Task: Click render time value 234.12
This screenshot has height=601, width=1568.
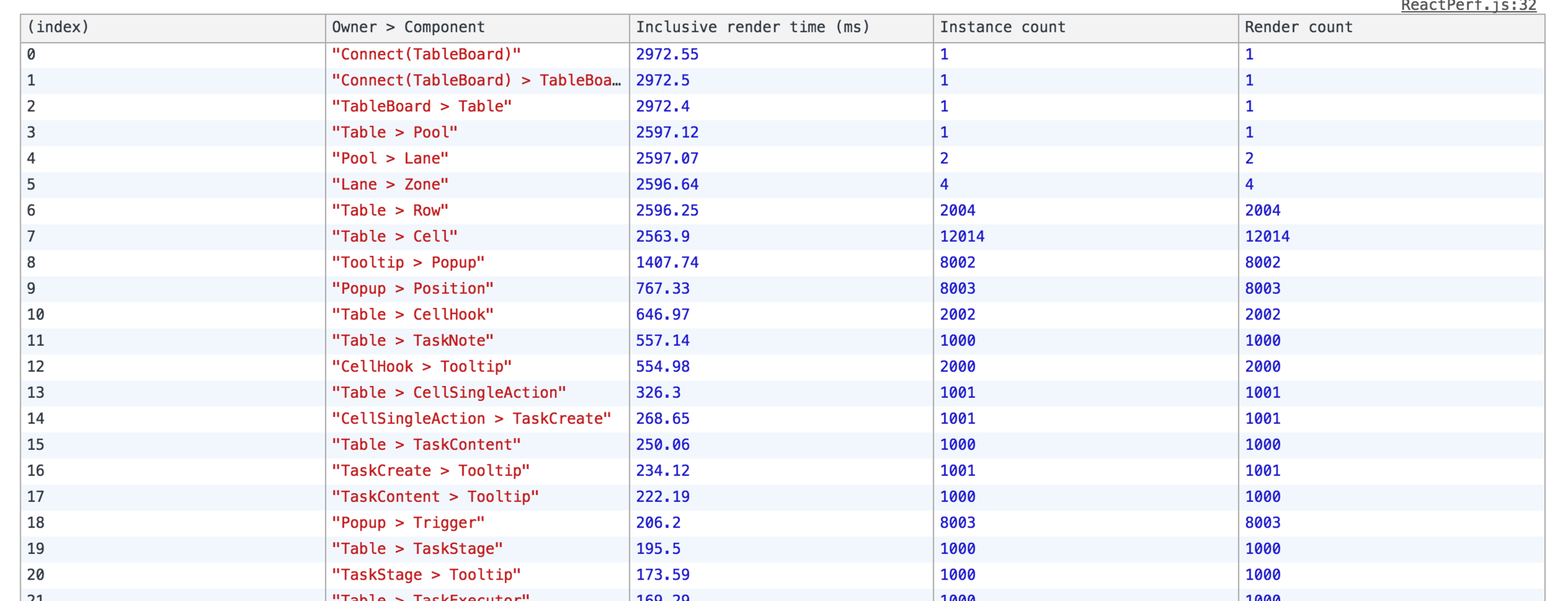Action: (x=663, y=471)
